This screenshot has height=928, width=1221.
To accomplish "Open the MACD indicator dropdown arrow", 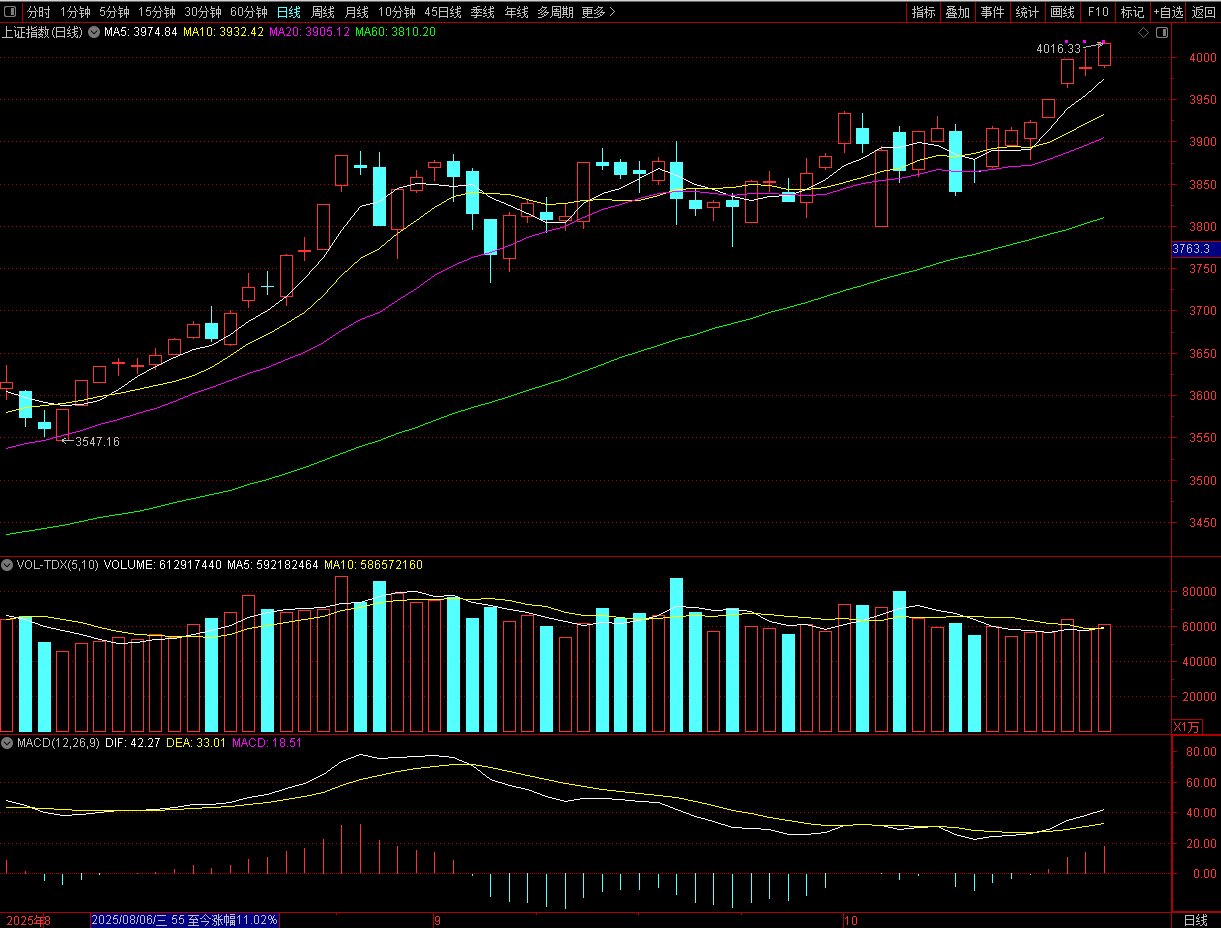I will point(8,743).
